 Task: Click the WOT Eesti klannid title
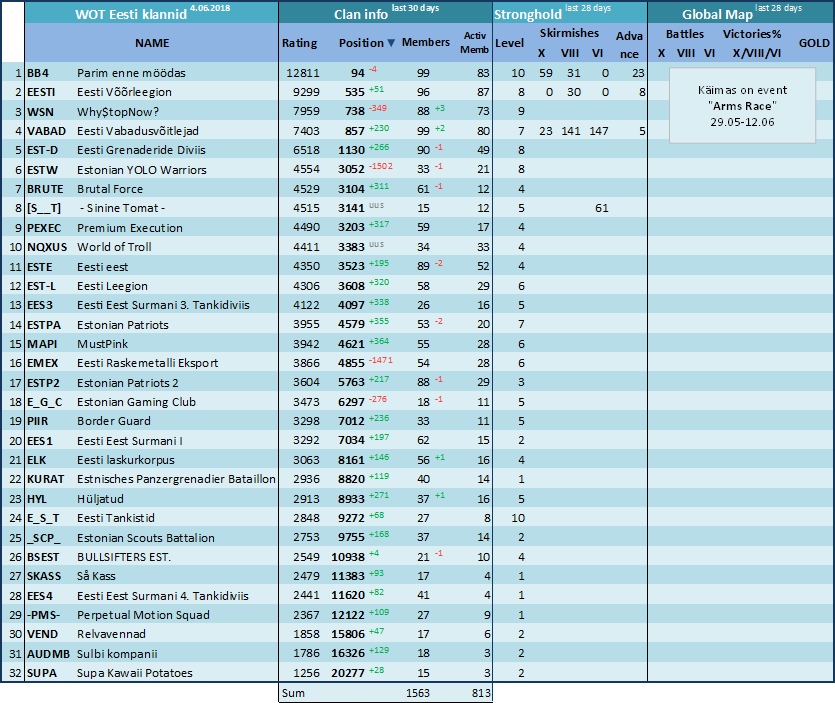click(131, 14)
